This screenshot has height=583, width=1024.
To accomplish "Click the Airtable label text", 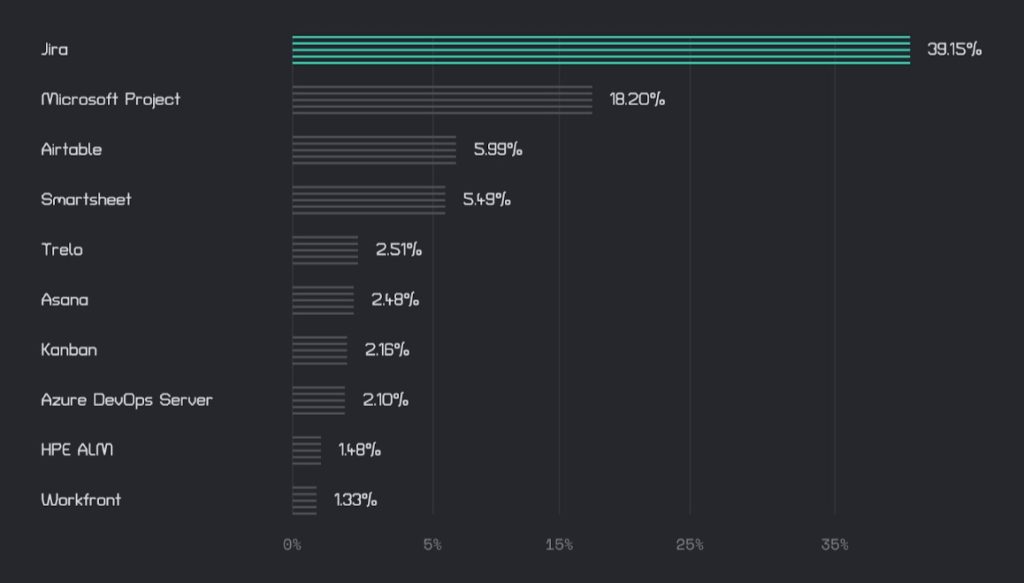I will 71,150.
